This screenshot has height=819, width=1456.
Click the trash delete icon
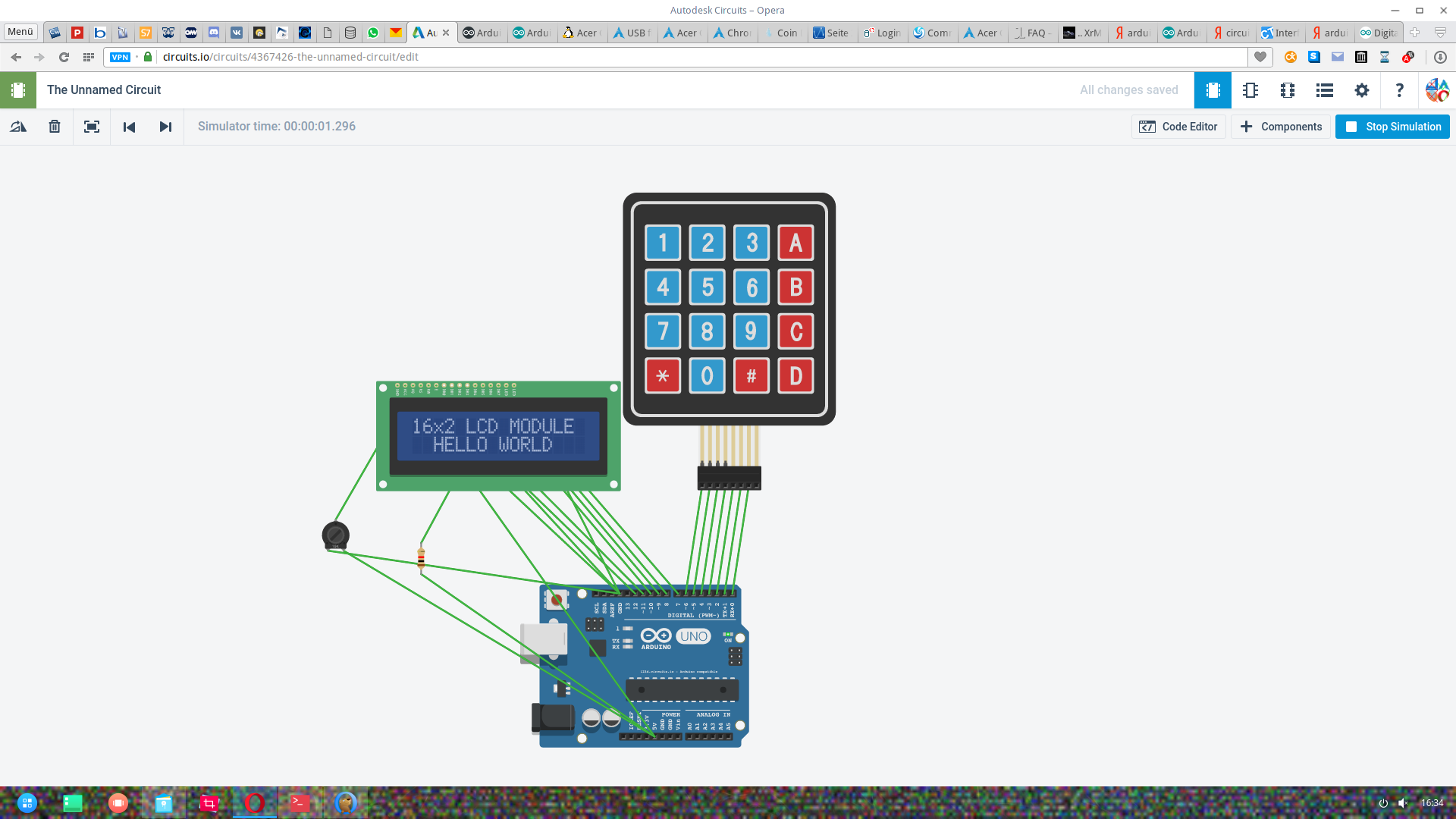(55, 127)
